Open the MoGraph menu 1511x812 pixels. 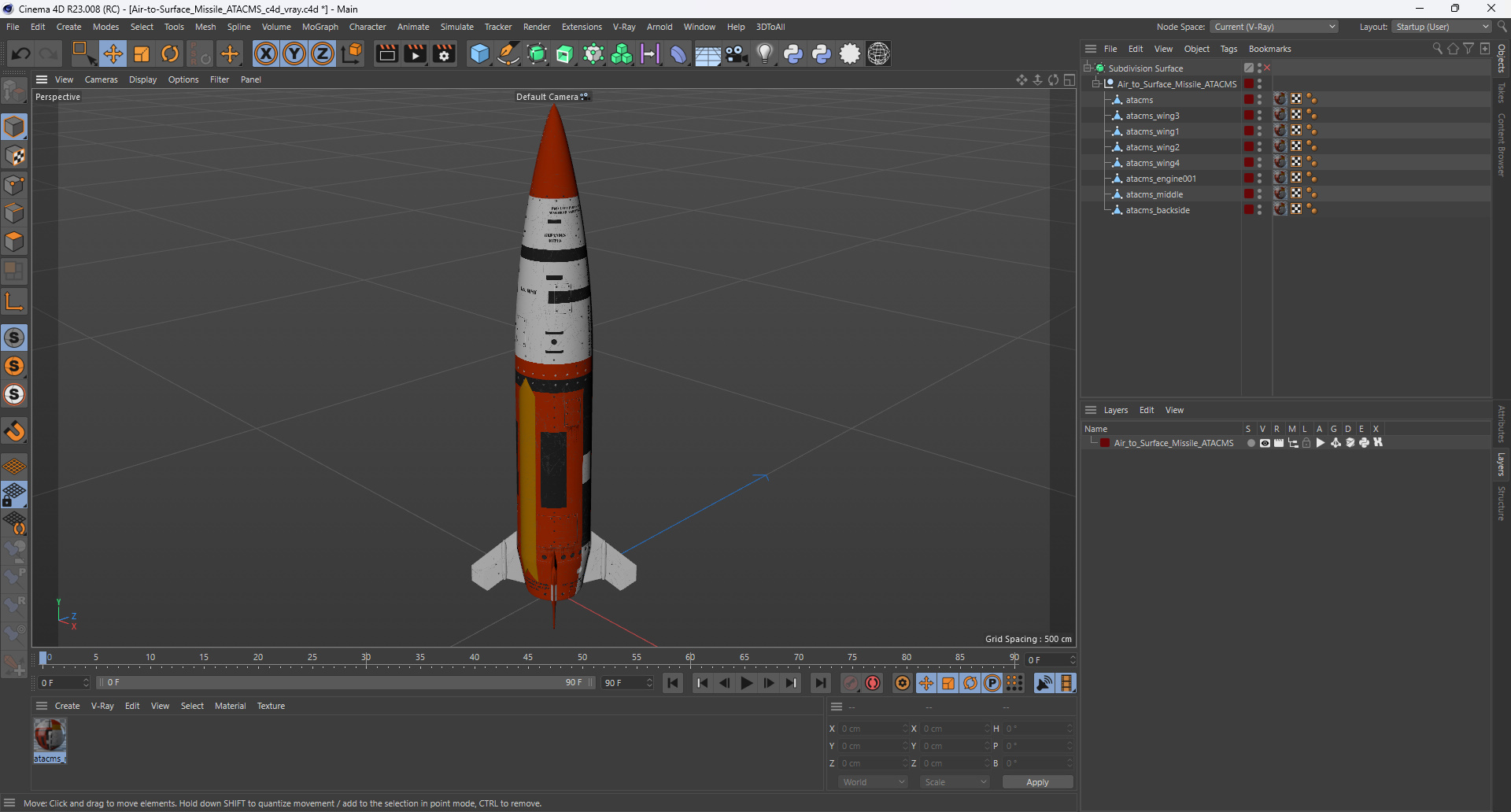[320, 27]
